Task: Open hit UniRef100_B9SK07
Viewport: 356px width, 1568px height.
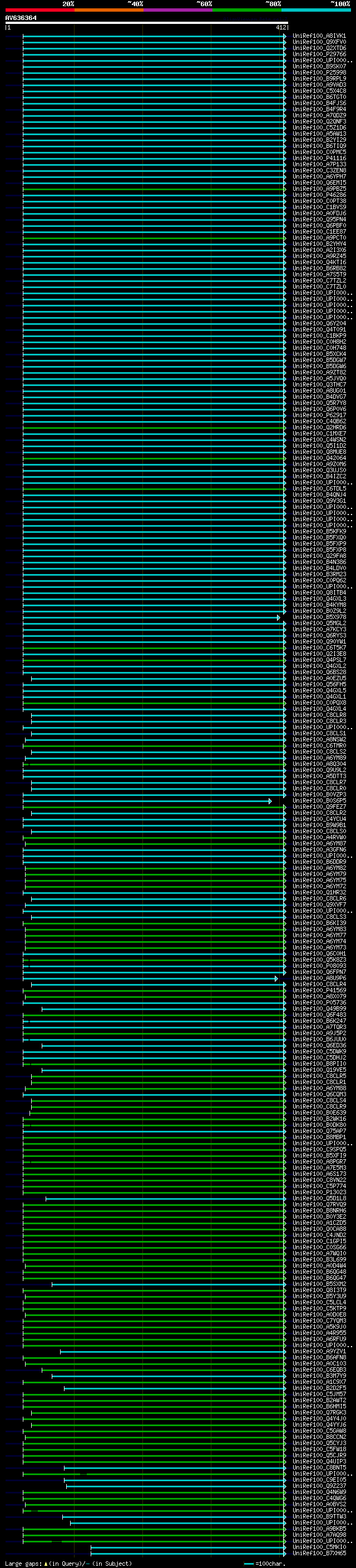Action: [x=319, y=66]
